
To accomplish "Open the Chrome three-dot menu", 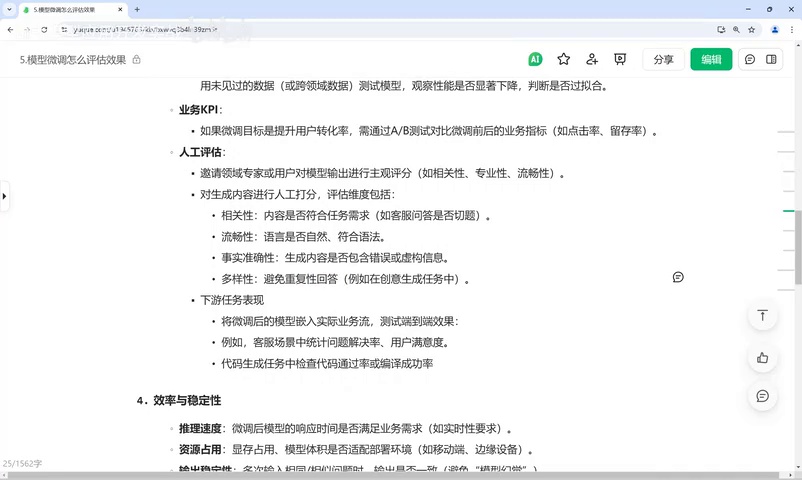I will (x=792, y=30).
